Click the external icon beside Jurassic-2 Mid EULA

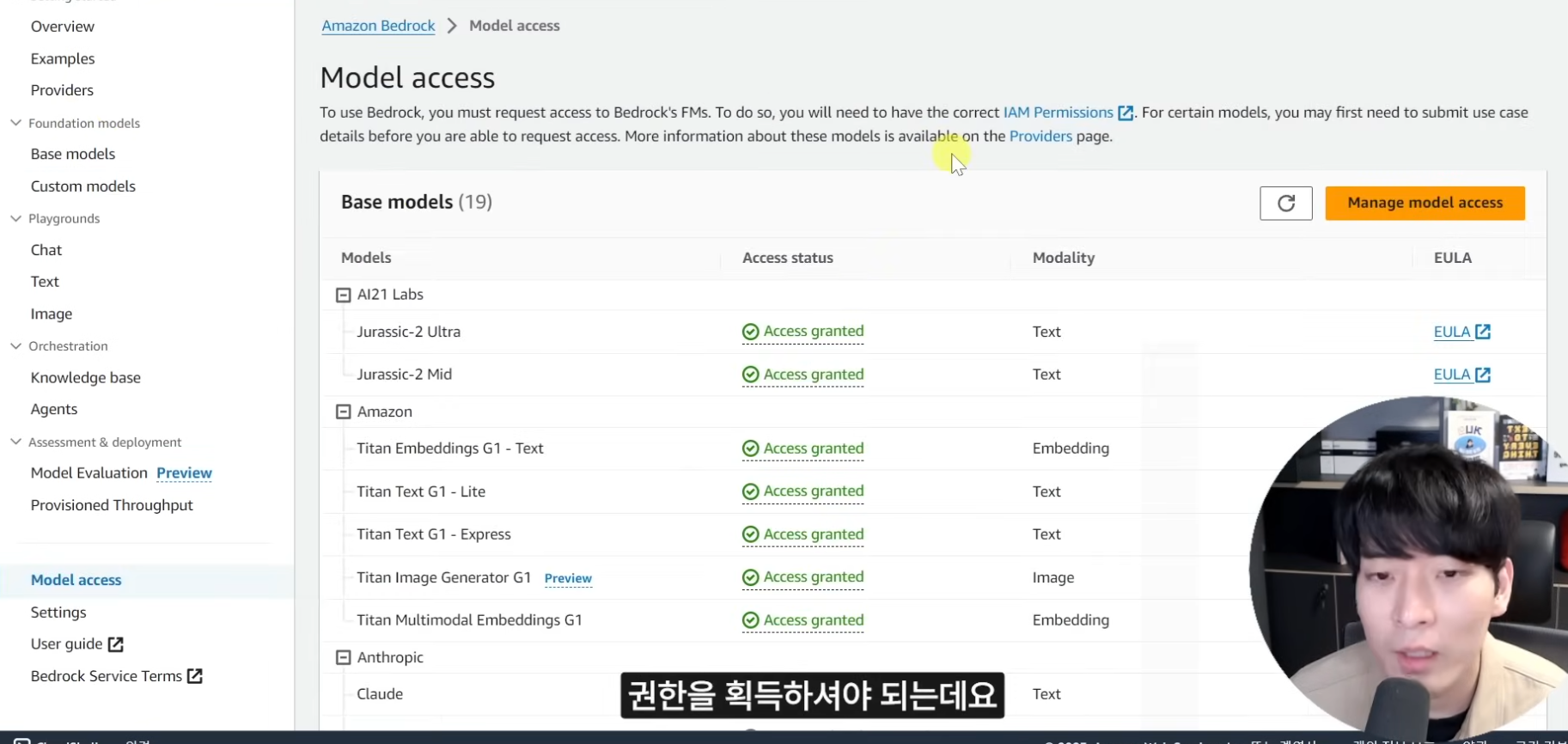tap(1483, 375)
